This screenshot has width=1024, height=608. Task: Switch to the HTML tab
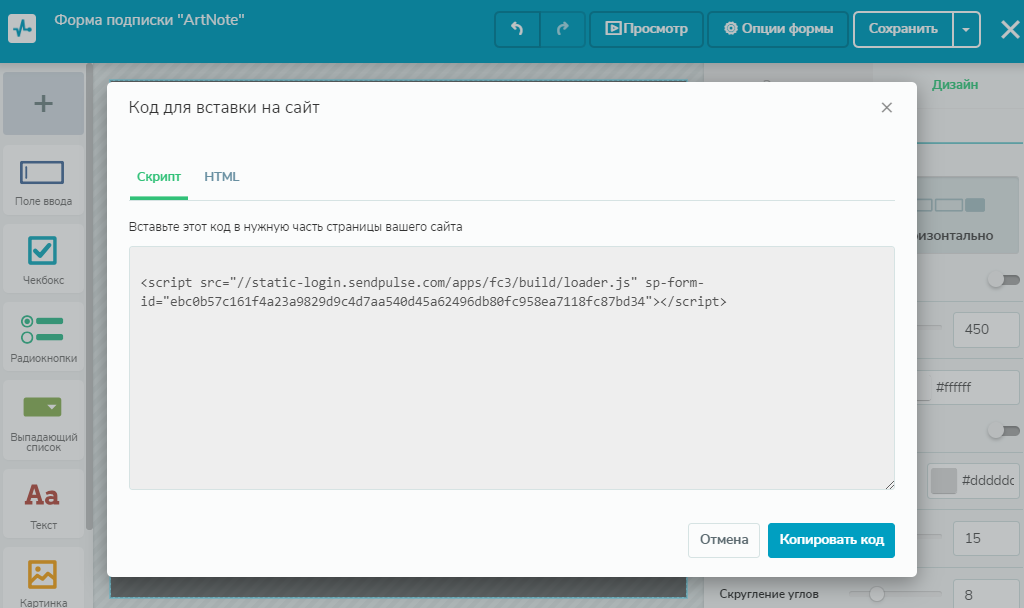pyautogui.click(x=222, y=177)
